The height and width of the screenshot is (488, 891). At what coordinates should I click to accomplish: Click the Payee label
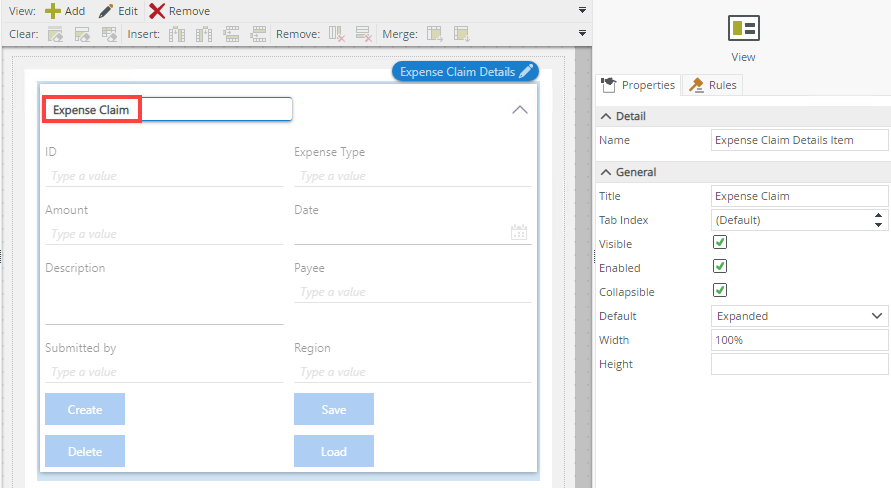point(309,268)
